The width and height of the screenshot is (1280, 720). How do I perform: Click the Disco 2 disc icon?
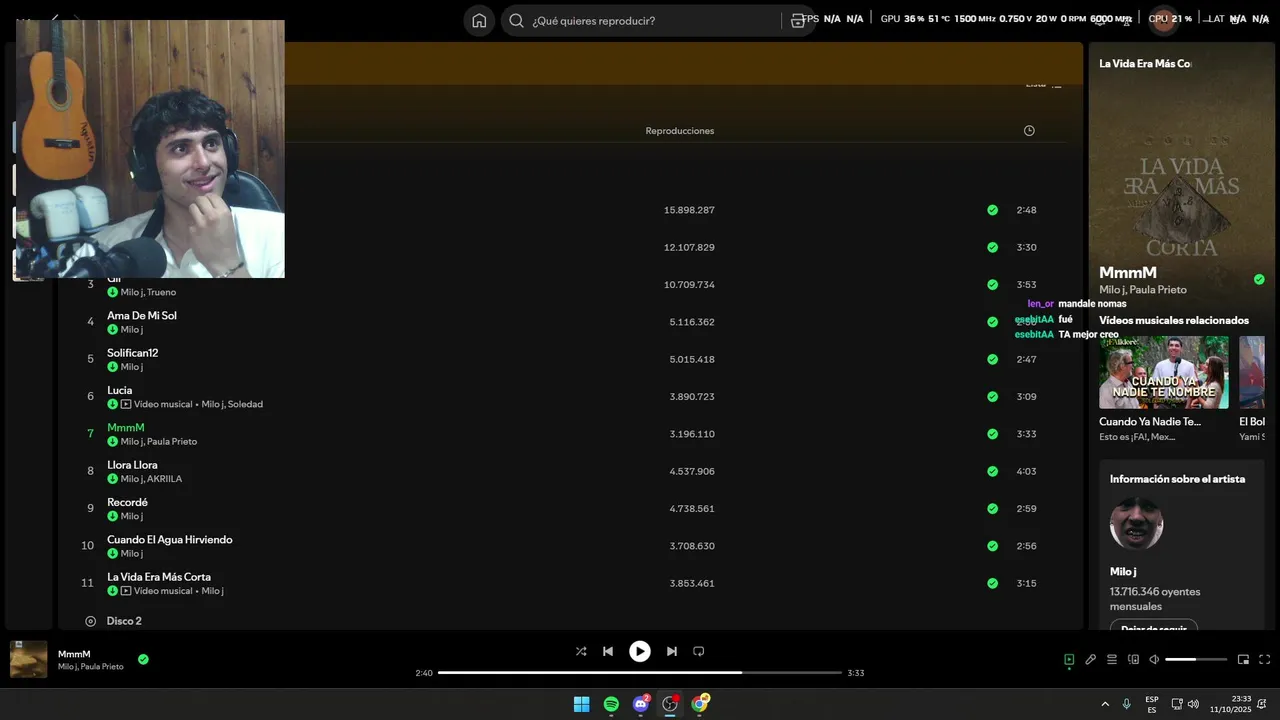90,621
